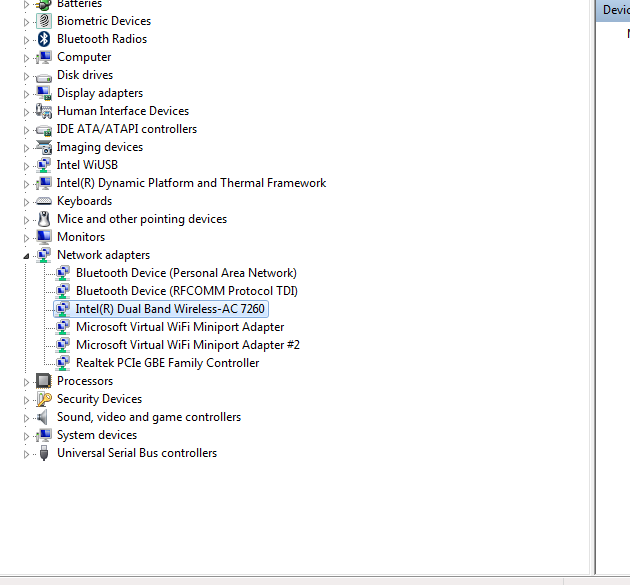The width and height of the screenshot is (630, 585).
Task: Select the Security Devices label
Action: tap(99, 399)
